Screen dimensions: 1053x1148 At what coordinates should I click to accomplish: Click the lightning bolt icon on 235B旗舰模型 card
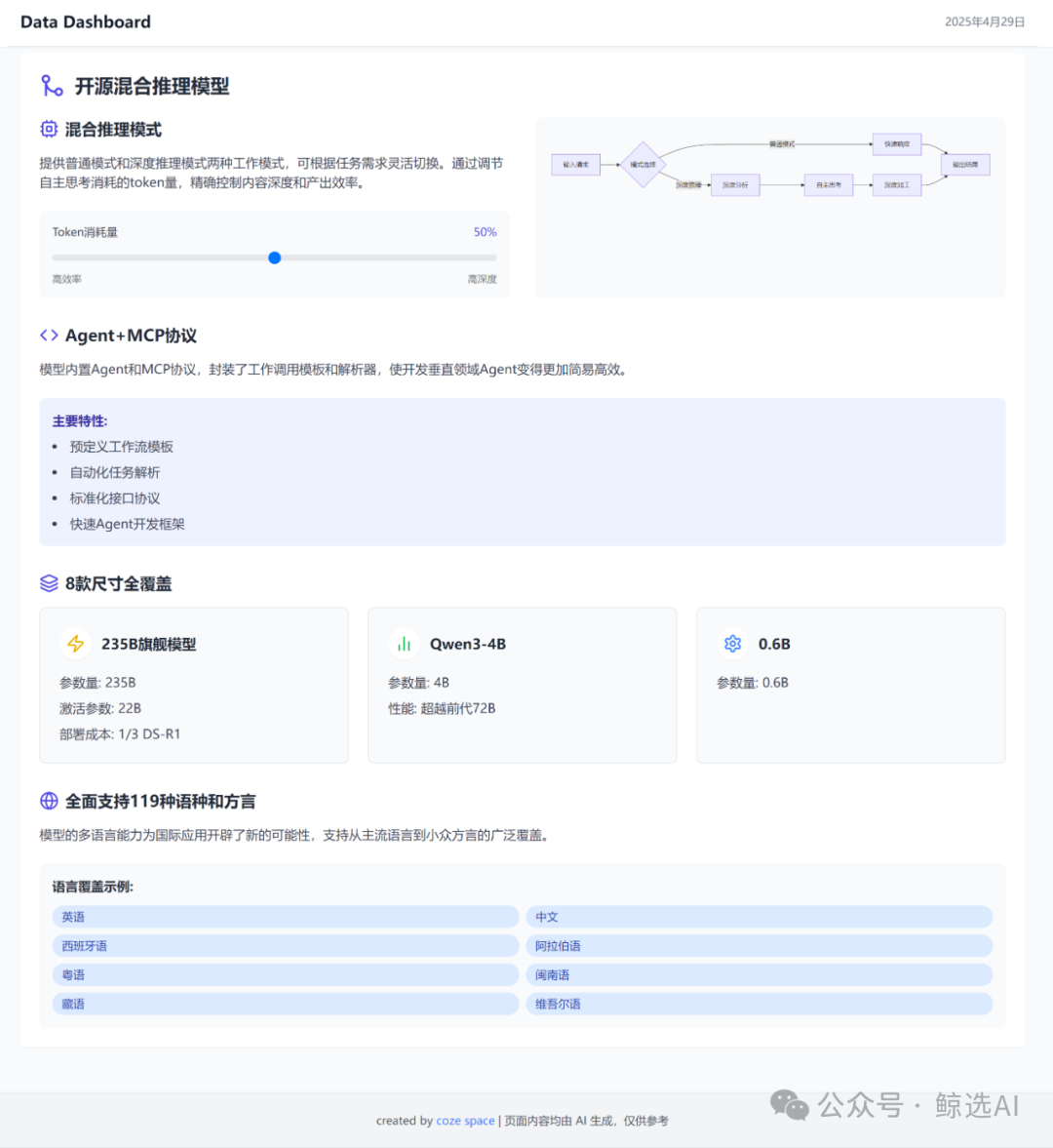[x=75, y=644]
